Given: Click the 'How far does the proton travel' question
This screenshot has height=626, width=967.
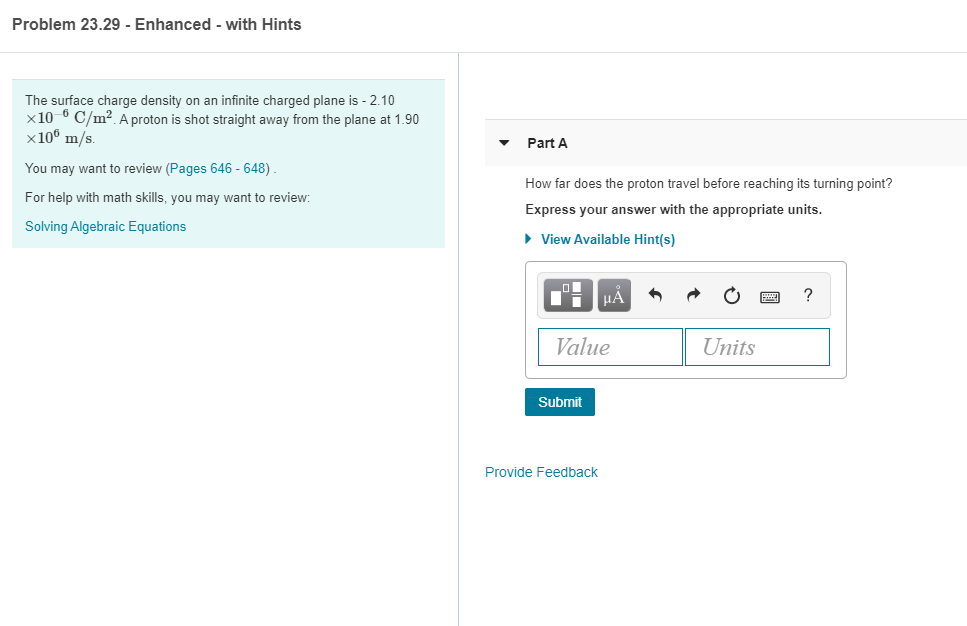Looking at the screenshot, I should (709, 184).
